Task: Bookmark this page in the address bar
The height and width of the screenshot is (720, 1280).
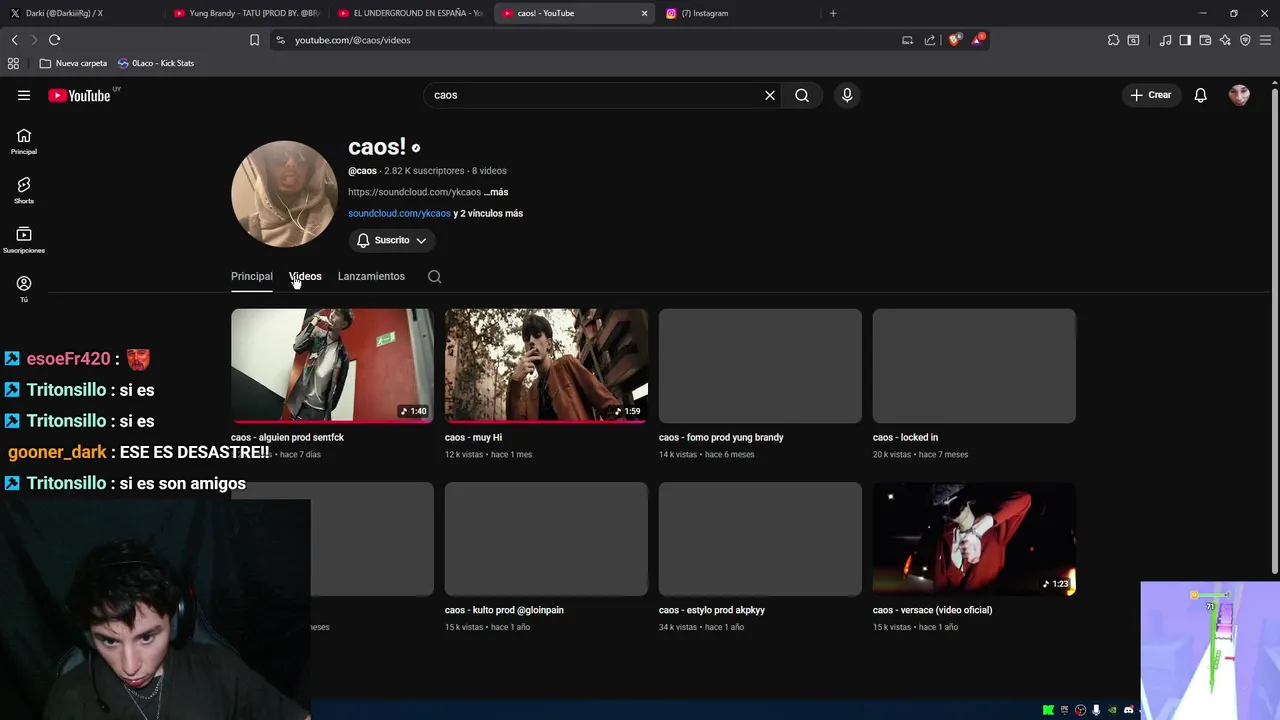Action: tap(254, 40)
